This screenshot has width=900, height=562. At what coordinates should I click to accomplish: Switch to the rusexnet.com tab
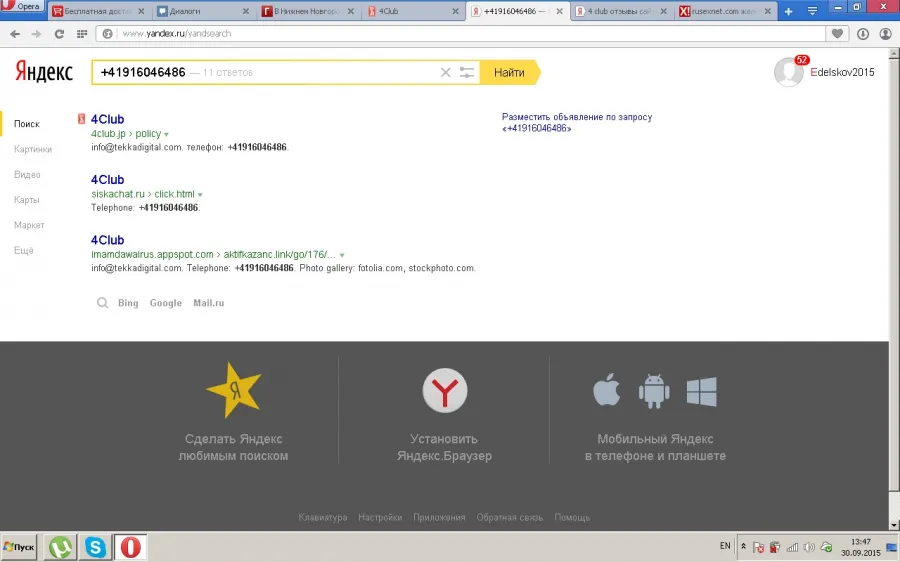point(727,11)
